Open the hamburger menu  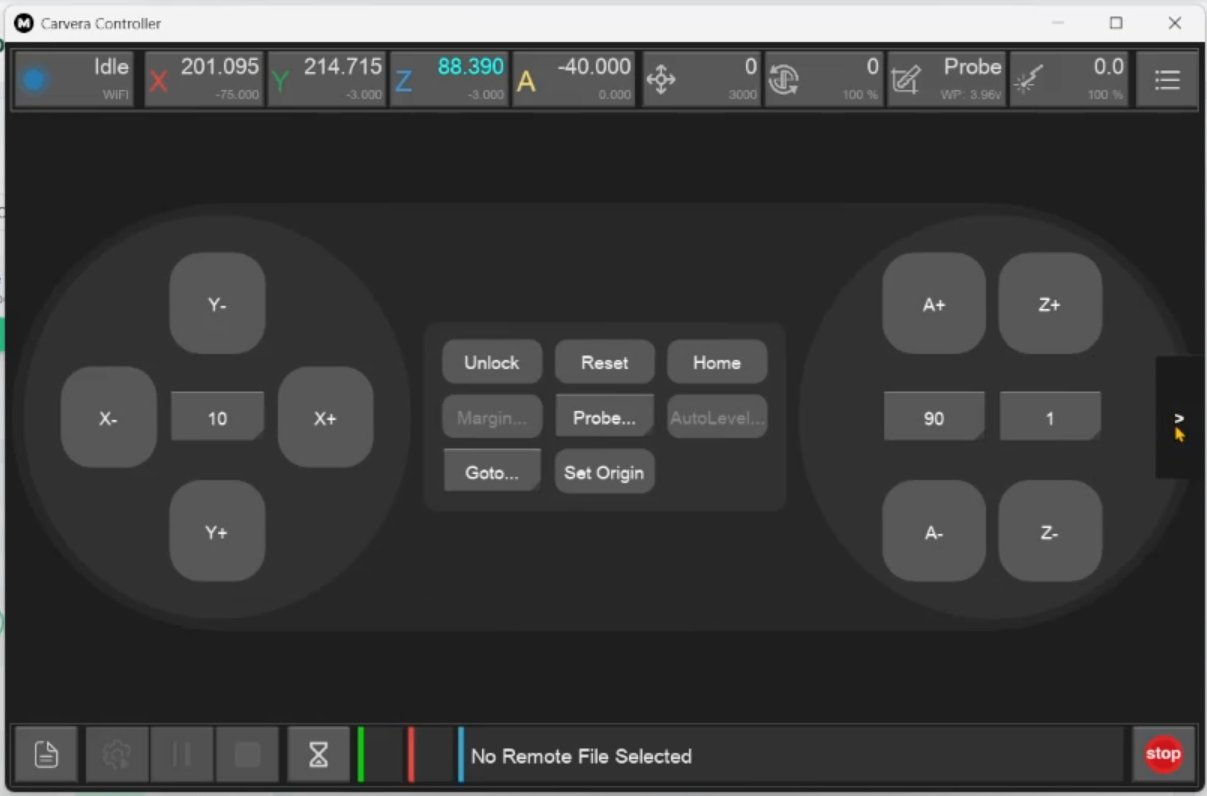pos(1167,79)
